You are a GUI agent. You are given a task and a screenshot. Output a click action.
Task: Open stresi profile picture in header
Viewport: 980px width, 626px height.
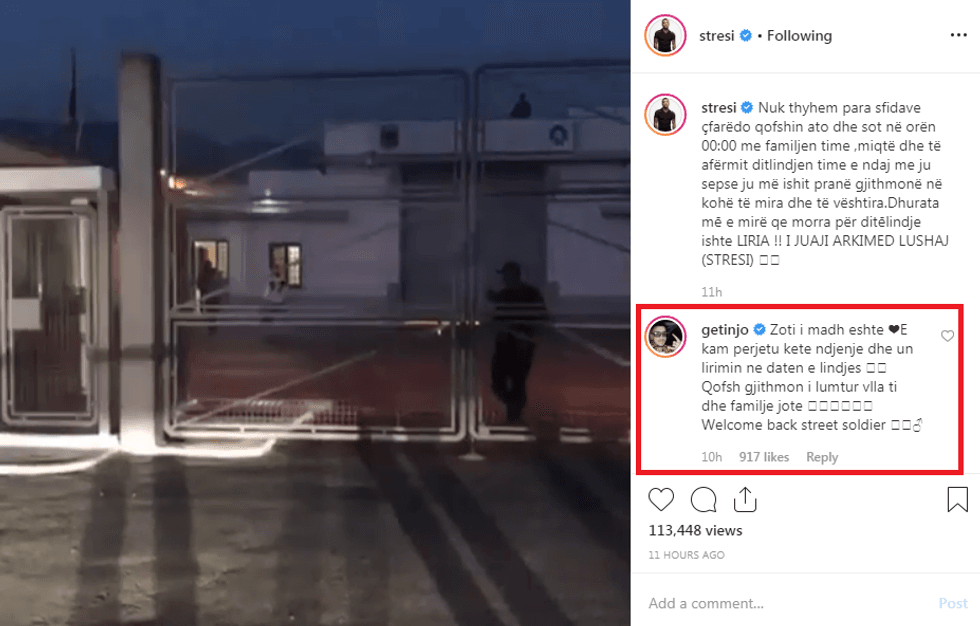point(666,36)
